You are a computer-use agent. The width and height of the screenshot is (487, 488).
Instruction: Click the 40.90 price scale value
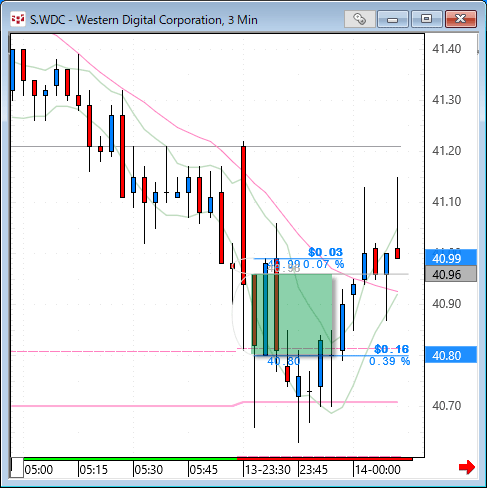tap(446, 304)
